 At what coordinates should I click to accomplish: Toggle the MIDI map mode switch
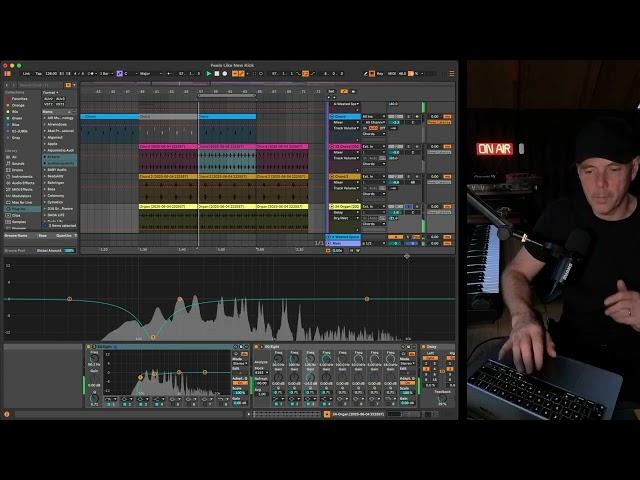pyautogui.click(x=392, y=73)
